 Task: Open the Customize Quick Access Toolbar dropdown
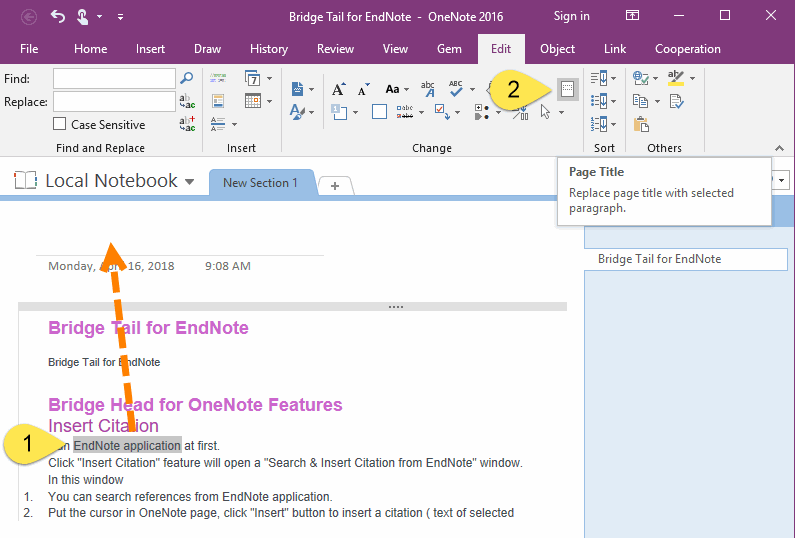tap(120, 17)
